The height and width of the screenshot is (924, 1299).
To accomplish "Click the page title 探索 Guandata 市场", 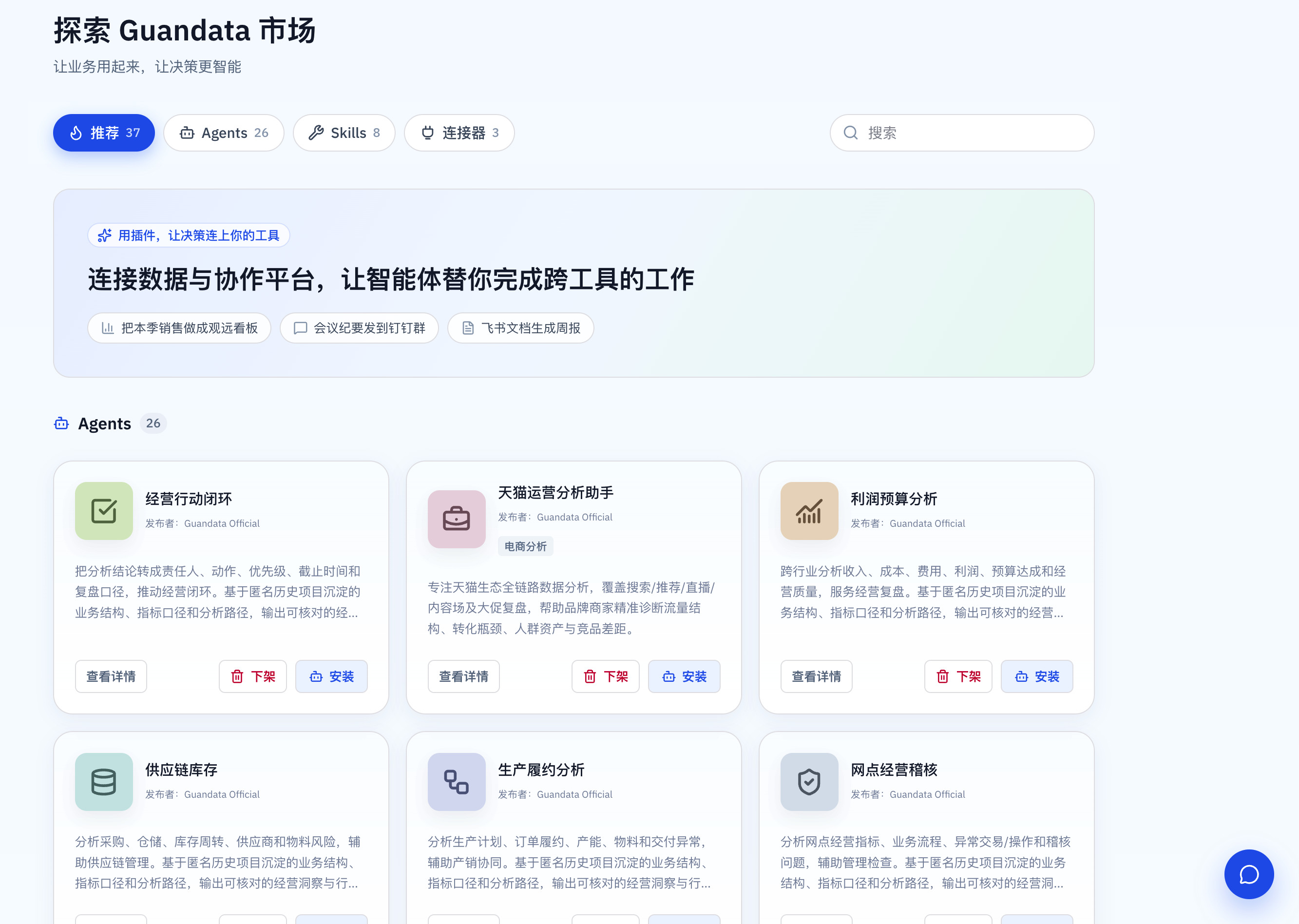I will (185, 30).
